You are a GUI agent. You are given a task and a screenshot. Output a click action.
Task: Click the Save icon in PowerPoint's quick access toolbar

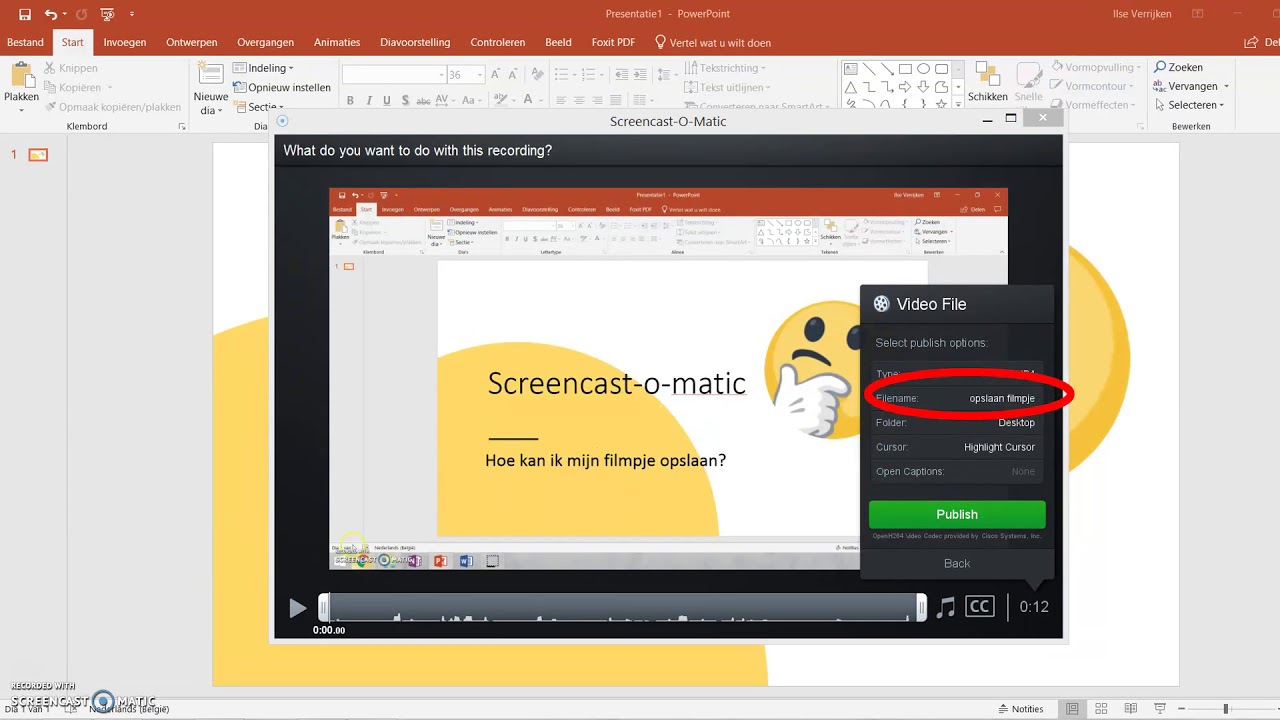(24, 14)
